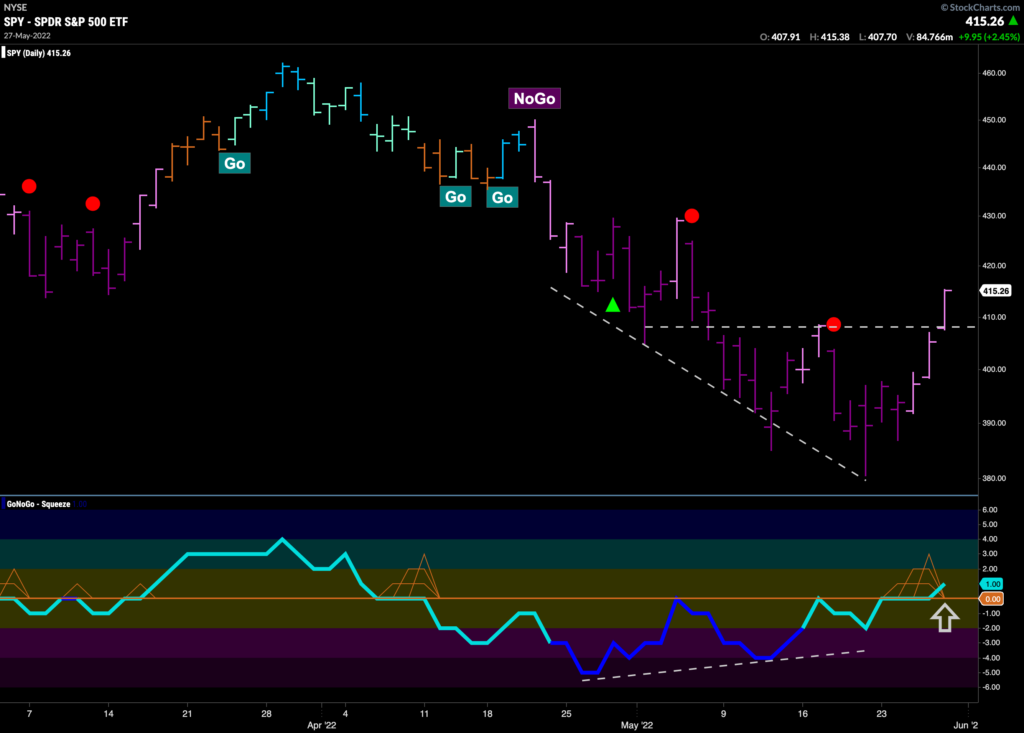Click the red dot on the dashed horizontal line
Screen dimensions: 1024x733
tap(833, 324)
